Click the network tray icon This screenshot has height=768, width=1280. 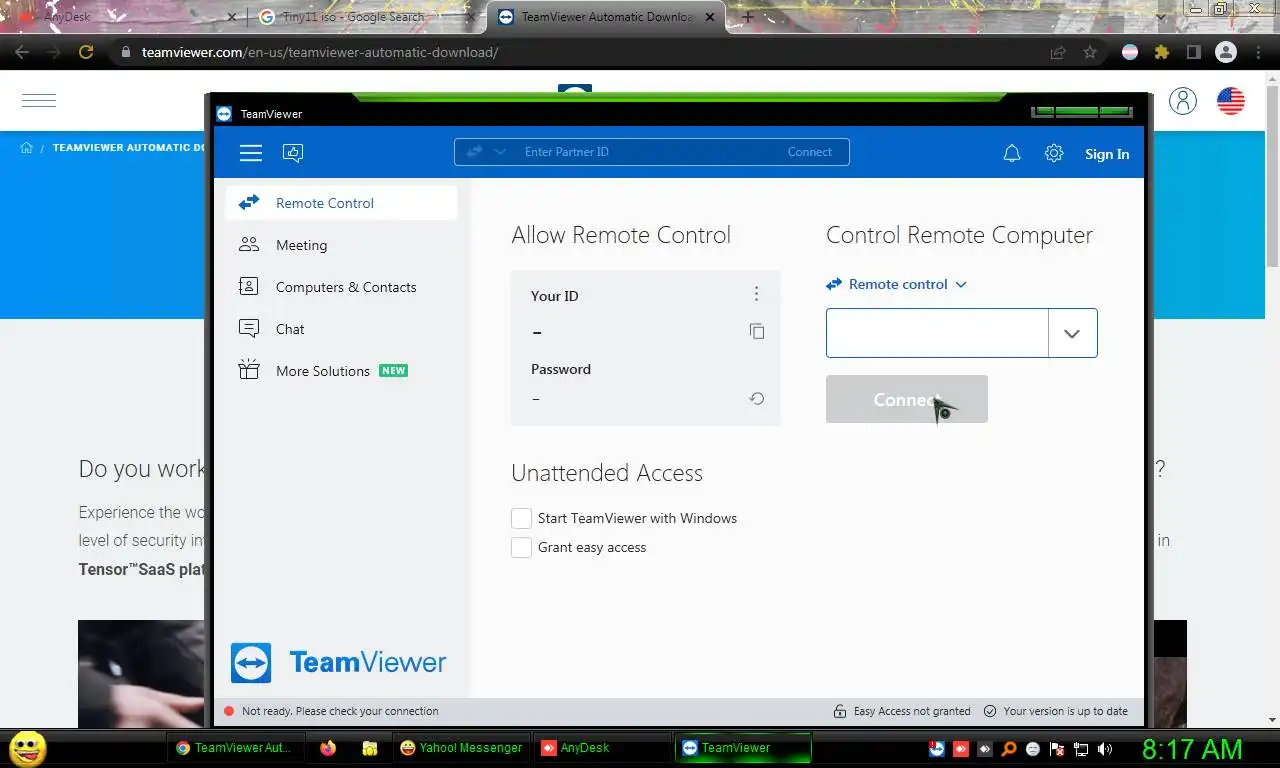1081,748
